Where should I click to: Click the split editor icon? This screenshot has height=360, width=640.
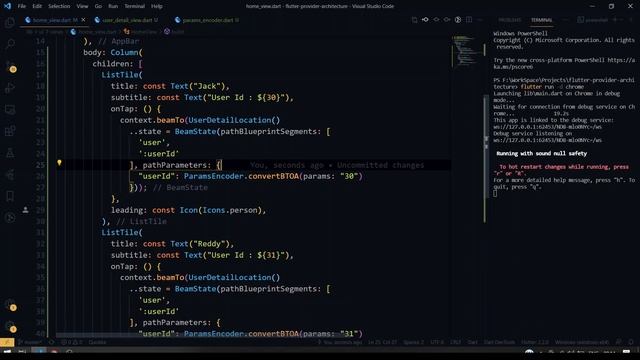click(469, 20)
